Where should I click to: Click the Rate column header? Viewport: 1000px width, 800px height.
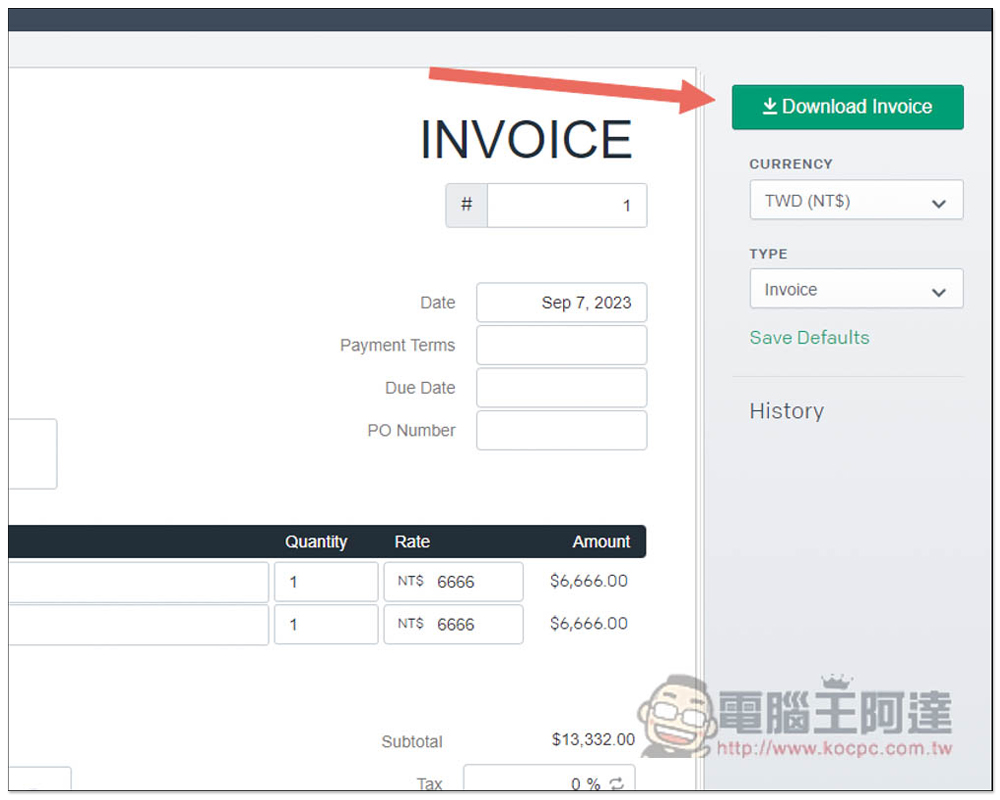(412, 542)
